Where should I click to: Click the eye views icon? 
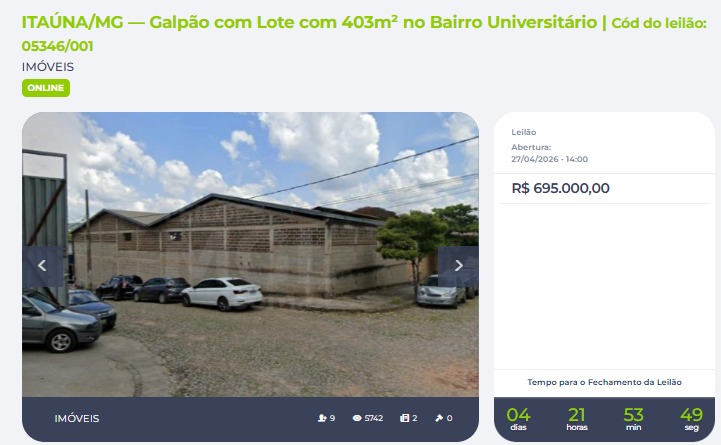[x=357, y=418]
